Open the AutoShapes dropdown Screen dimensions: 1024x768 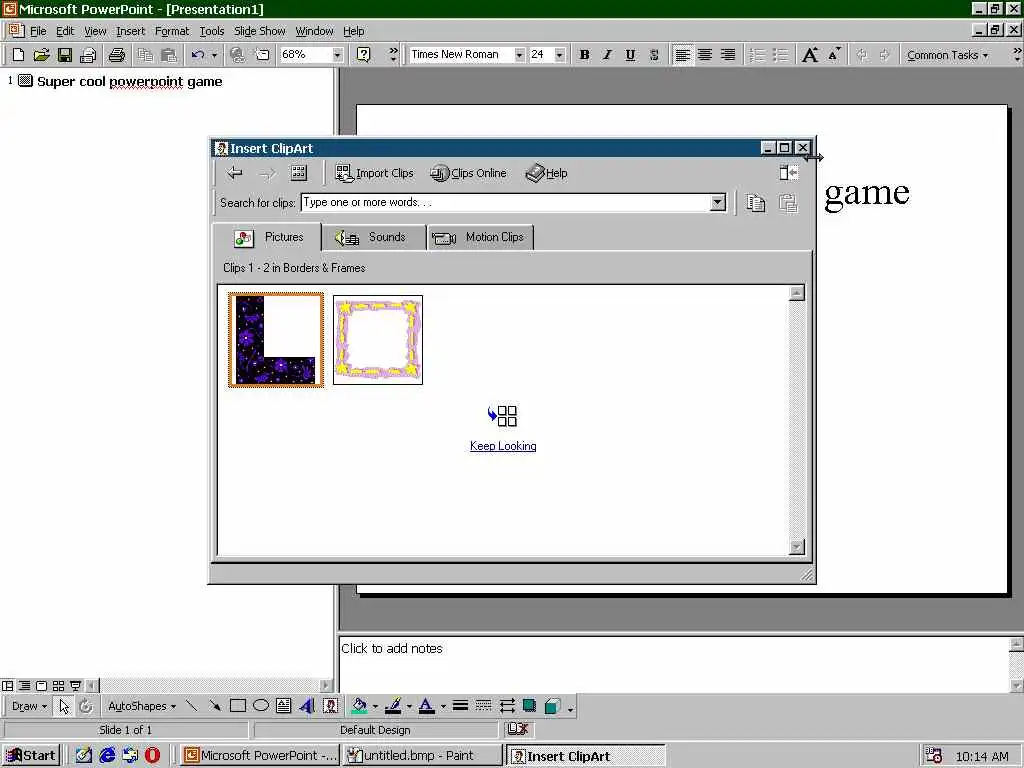(142, 706)
